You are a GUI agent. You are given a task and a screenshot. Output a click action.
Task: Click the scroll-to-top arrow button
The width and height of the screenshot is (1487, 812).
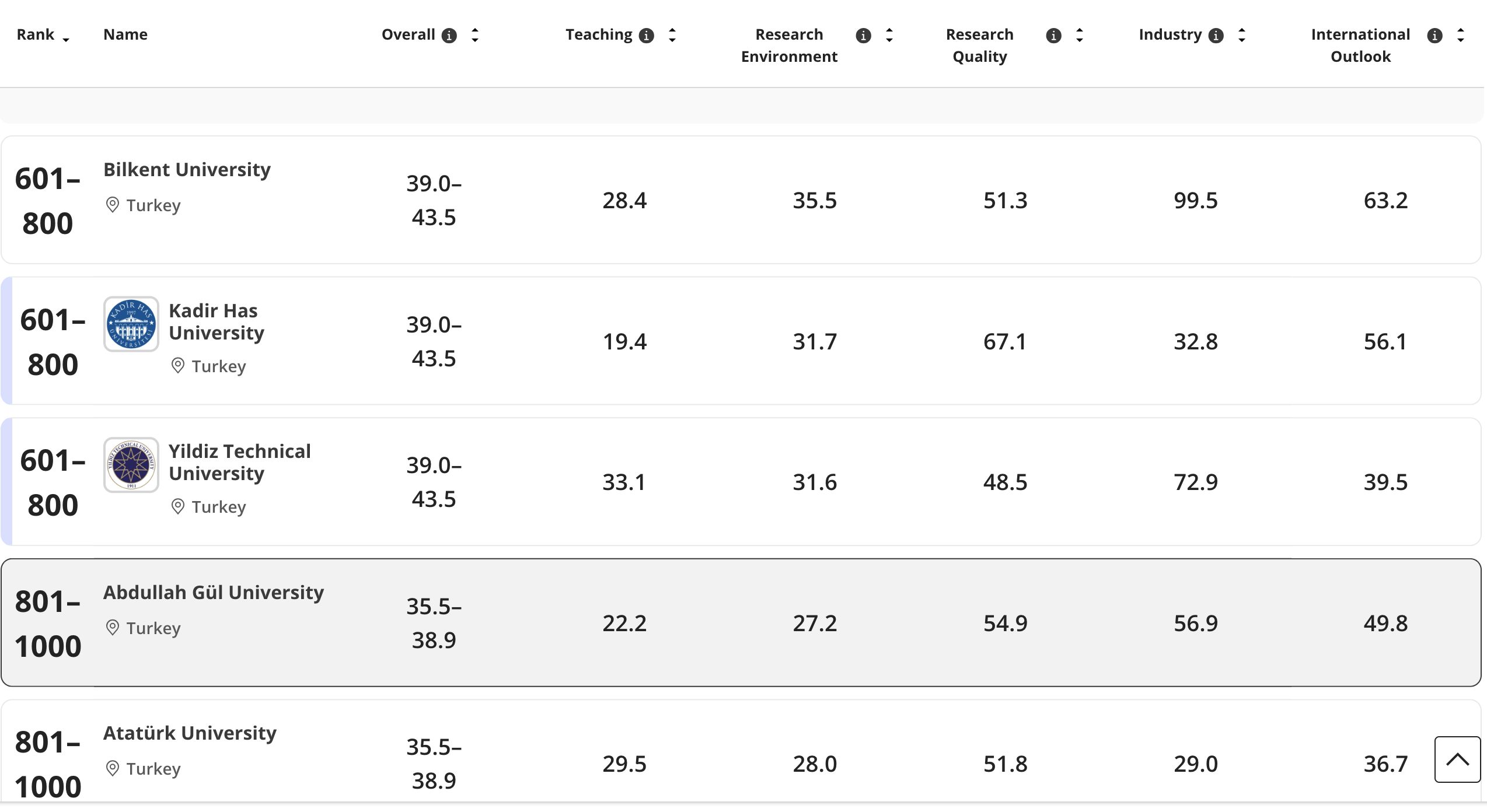[1457, 759]
